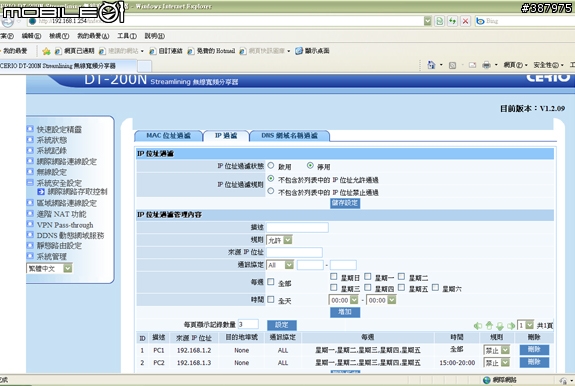The width and height of the screenshot is (575, 386).
Task: Click the records per page input field
Action: pos(248,324)
